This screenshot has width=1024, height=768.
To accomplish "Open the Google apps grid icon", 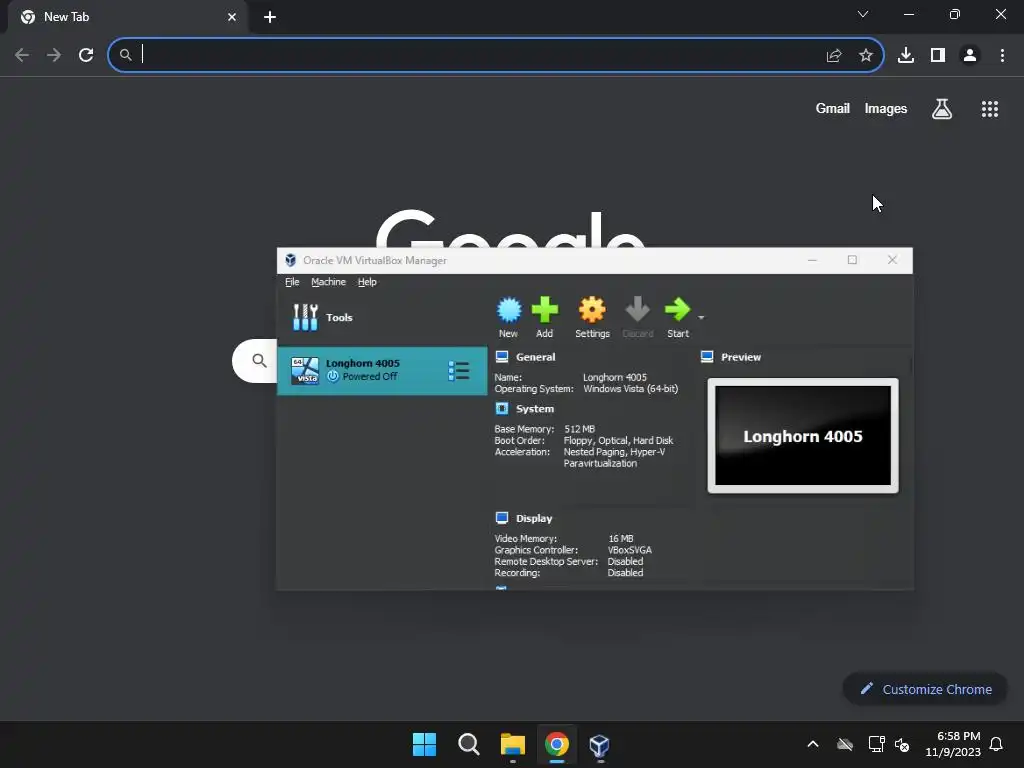I will pos(990,109).
